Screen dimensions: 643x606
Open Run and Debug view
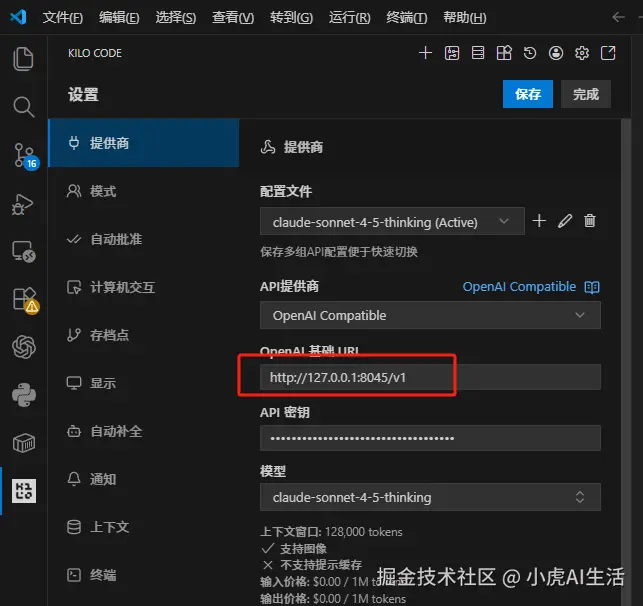pos(22,204)
